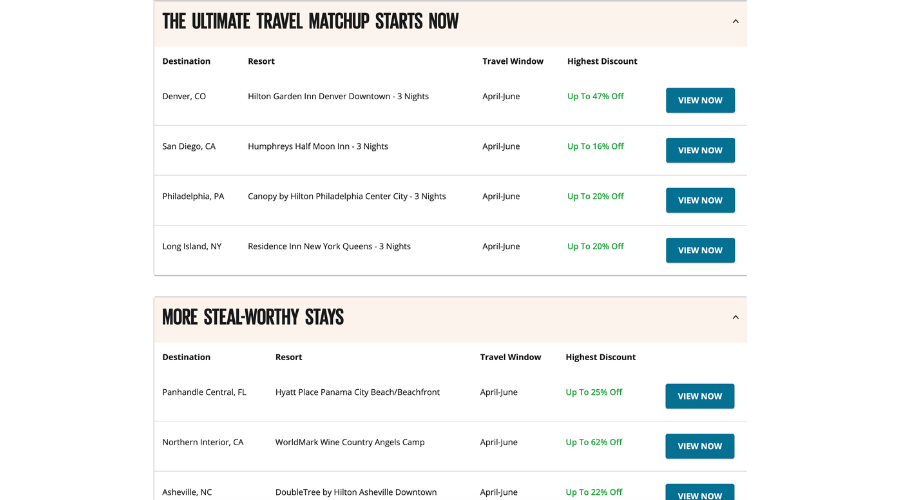This screenshot has height=500, width=900.
Task: View Now for WorldMark Wine Country Angels Camp
Action: [699, 446]
